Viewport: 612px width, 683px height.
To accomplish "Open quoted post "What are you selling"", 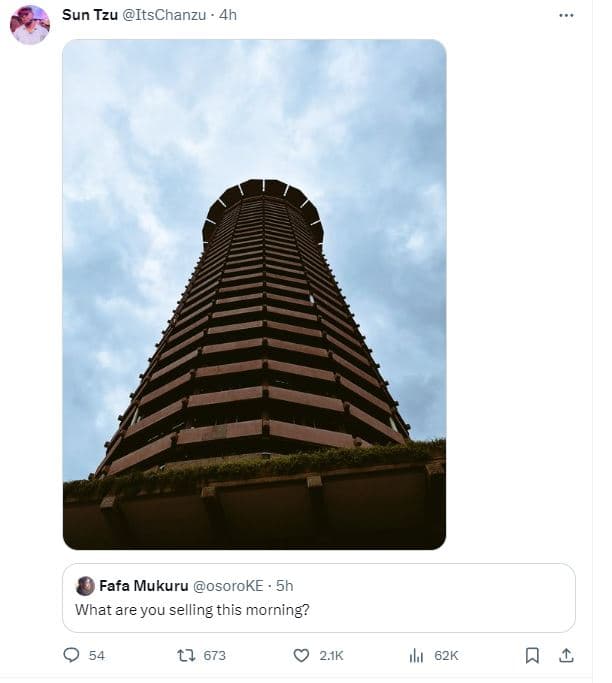I will [x=193, y=608].
